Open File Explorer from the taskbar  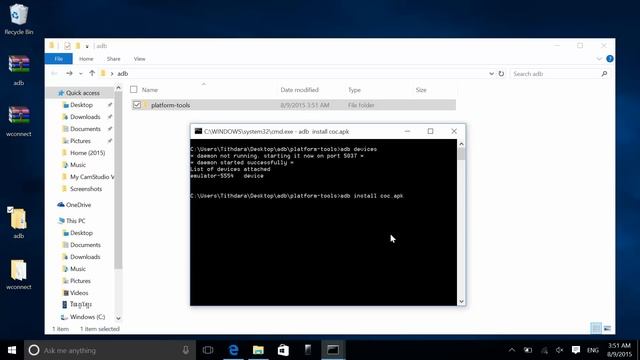258,350
